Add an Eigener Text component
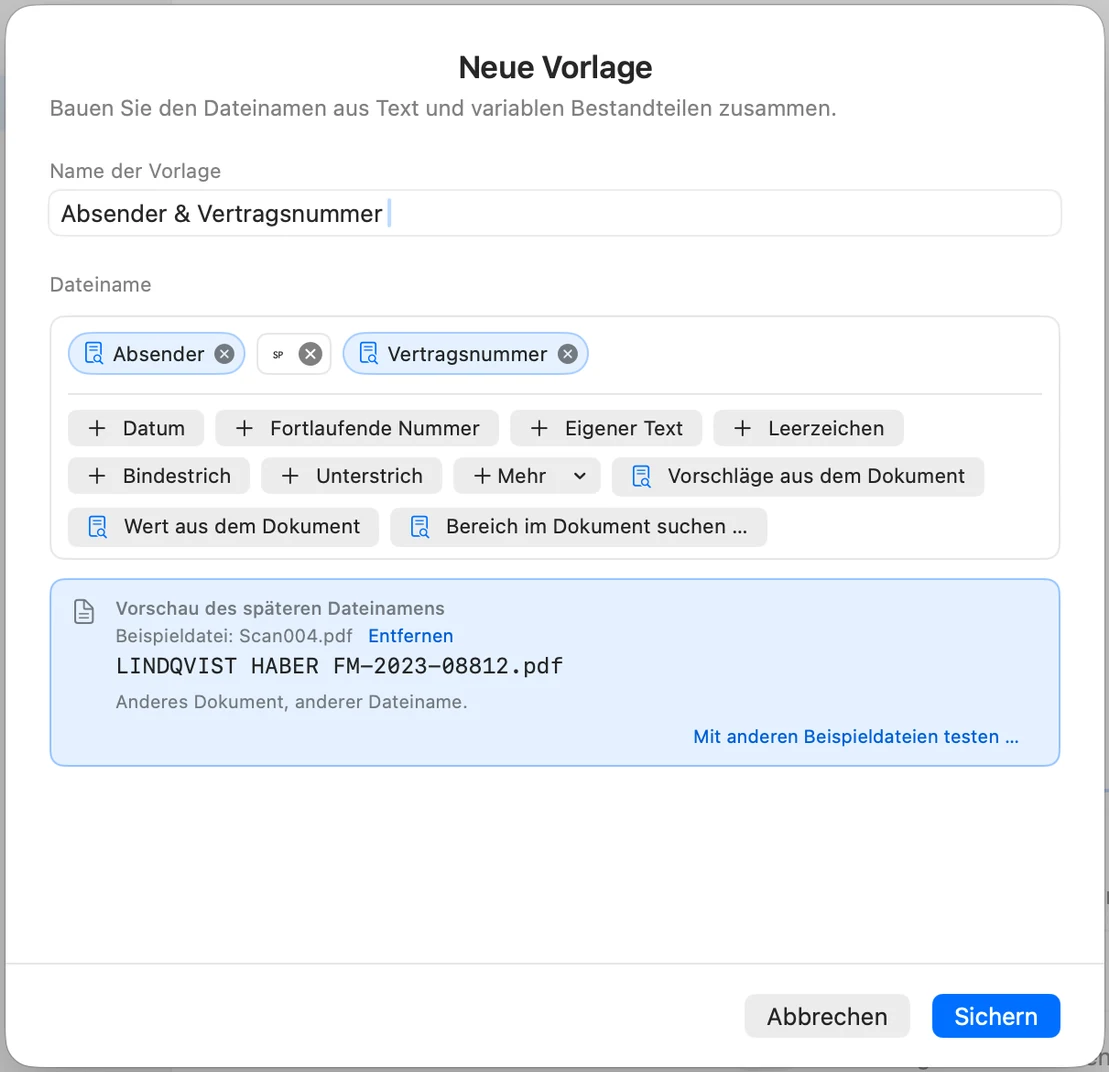 click(606, 428)
